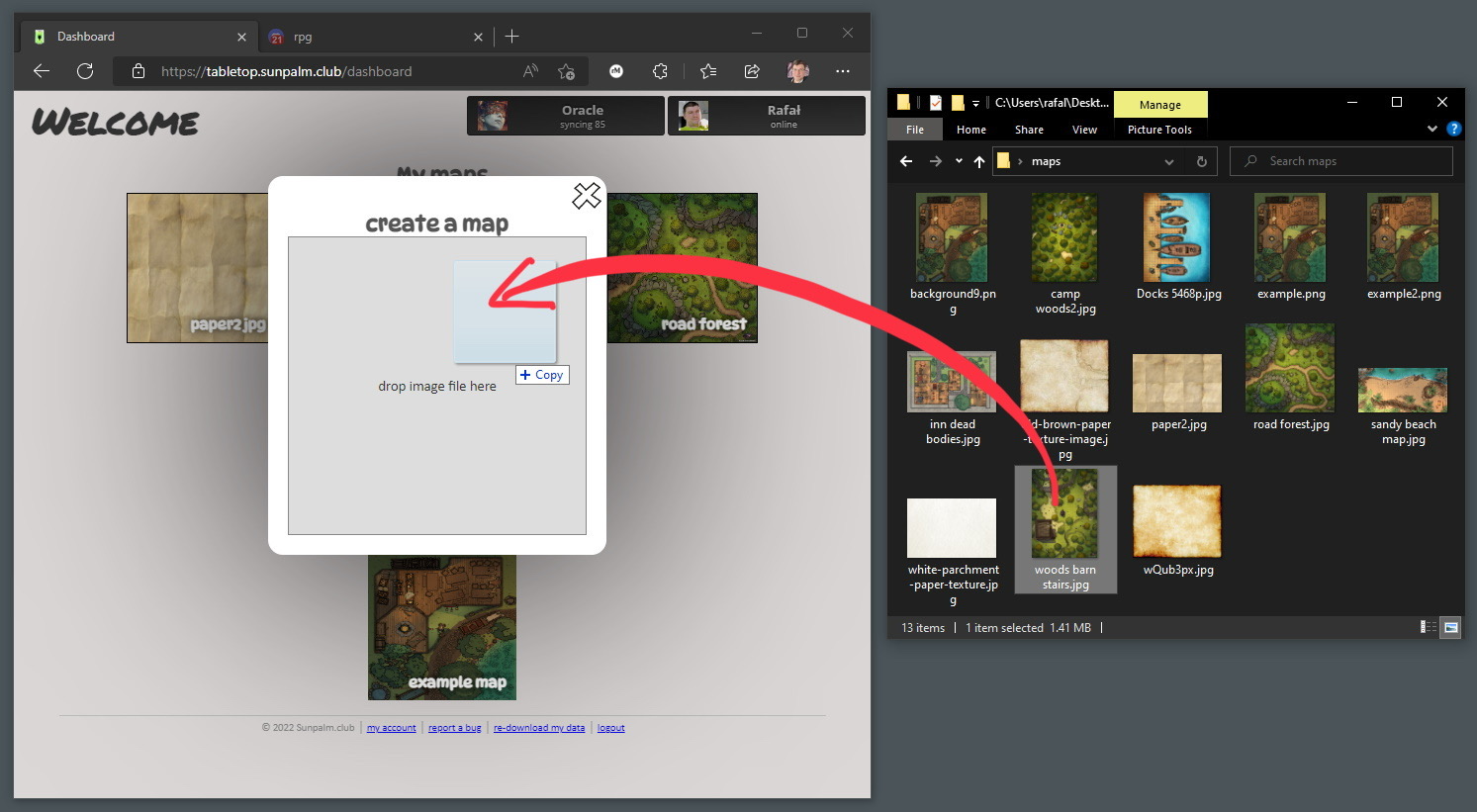The image size is (1477, 812).
Task: Share this page from browser toolbar
Action: 752,71
